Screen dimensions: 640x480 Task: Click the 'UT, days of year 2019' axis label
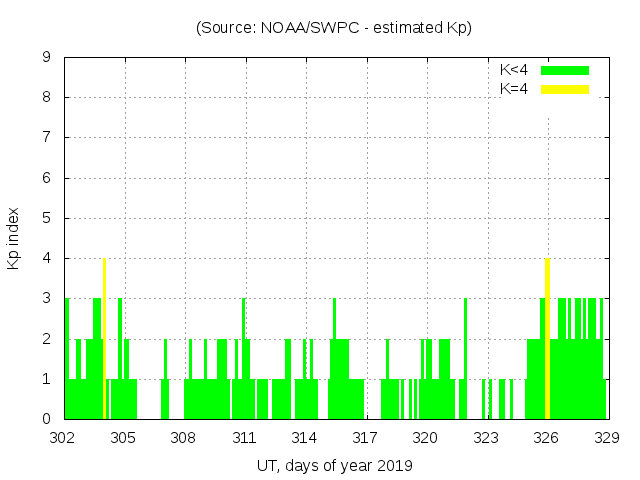pyautogui.click(x=334, y=465)
